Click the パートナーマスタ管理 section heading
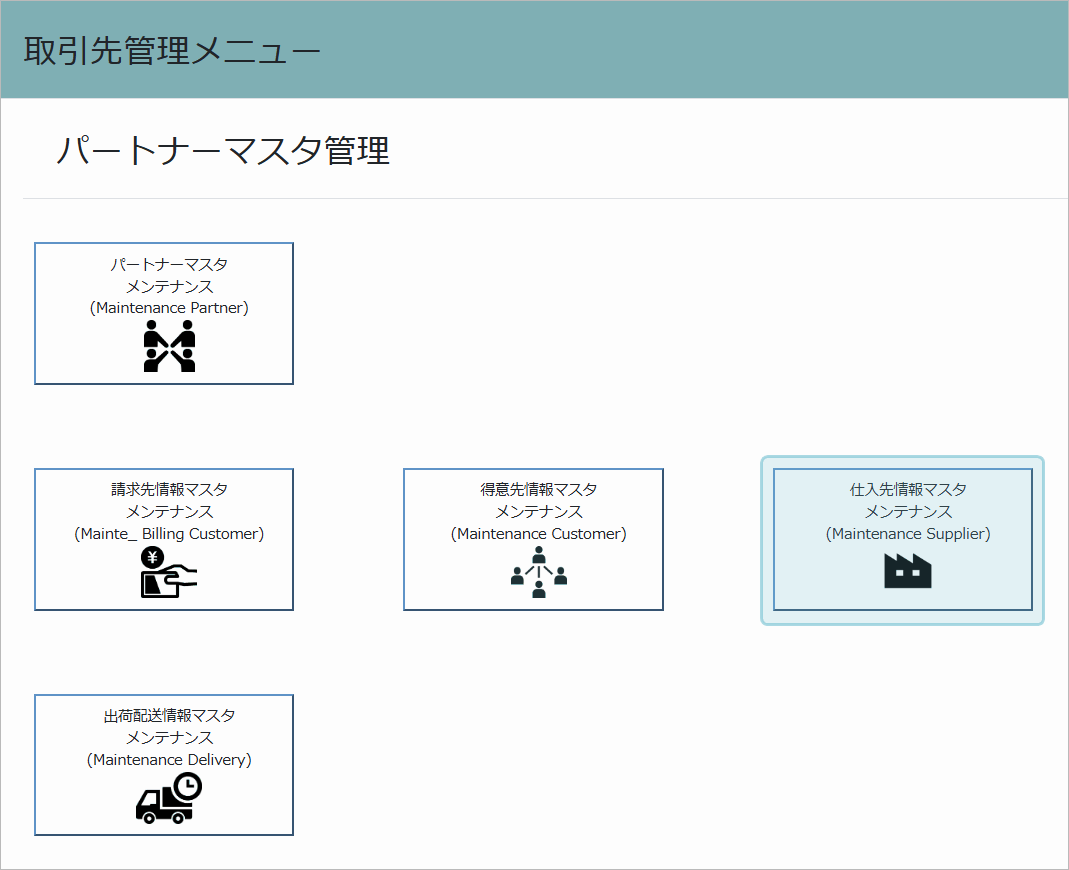1069x870 pixels. point(222,150)
